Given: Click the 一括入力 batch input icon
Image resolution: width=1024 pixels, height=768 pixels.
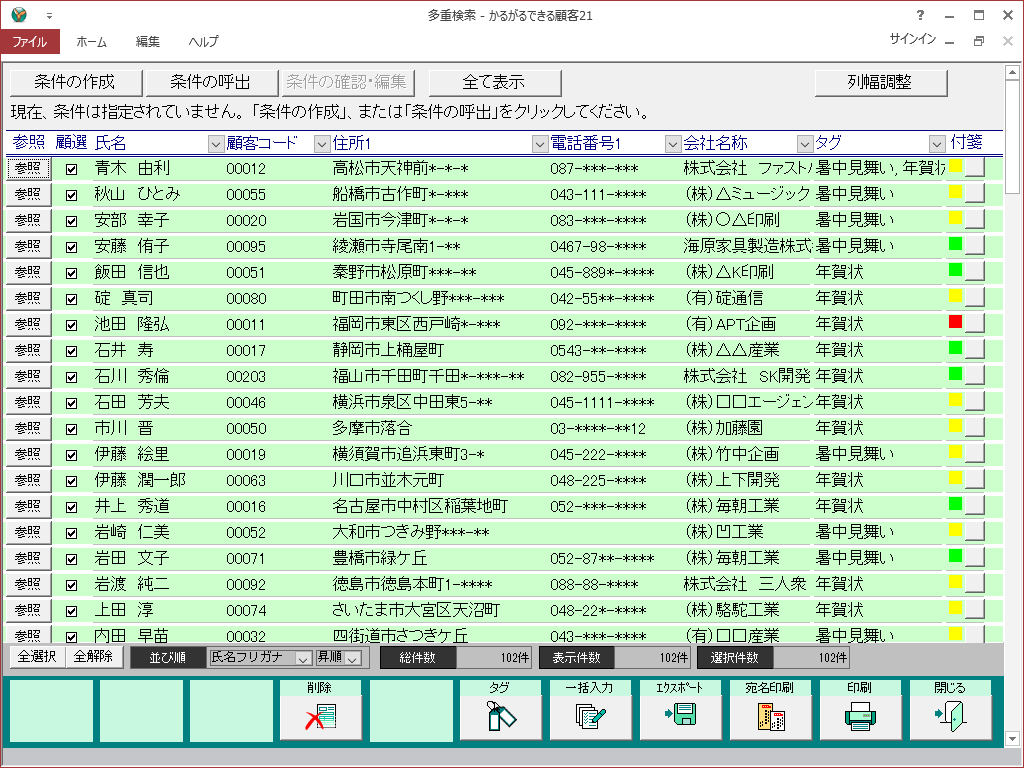Looking at the screenshot, I should [x=590, y=716].
